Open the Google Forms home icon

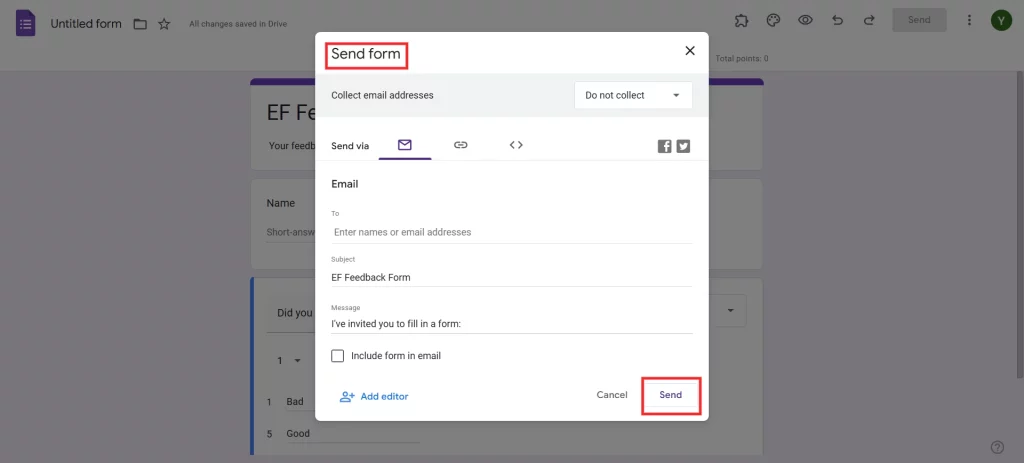tap(25, 24)
